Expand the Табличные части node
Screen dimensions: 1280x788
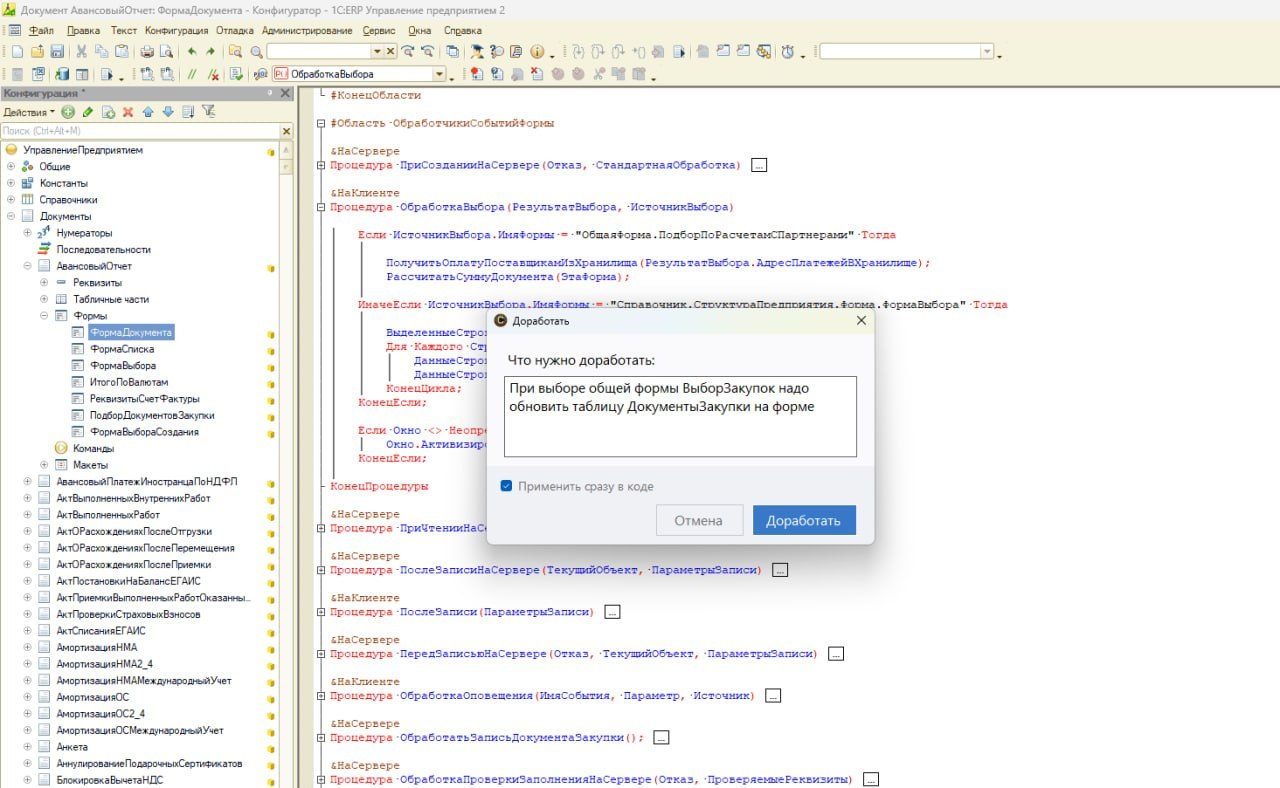coord(44,299)
